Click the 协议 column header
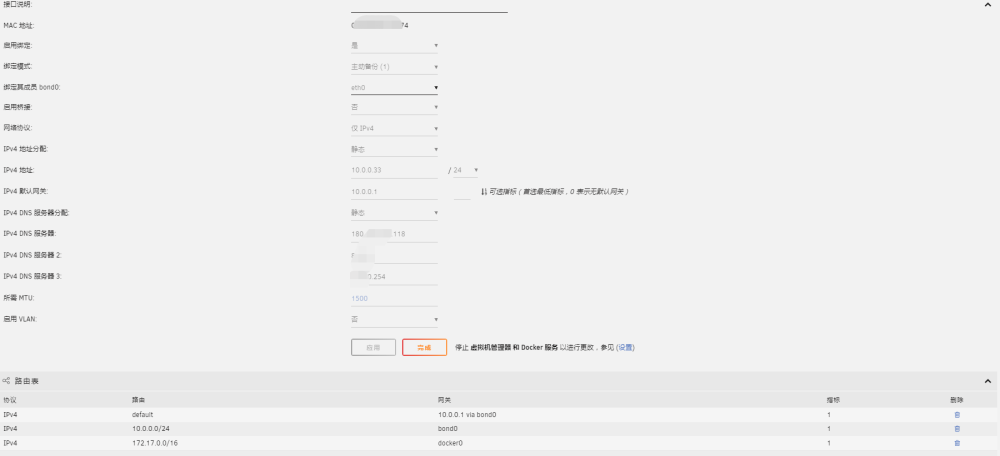Viewport: 1000px width, 456px height. [10, 400]
